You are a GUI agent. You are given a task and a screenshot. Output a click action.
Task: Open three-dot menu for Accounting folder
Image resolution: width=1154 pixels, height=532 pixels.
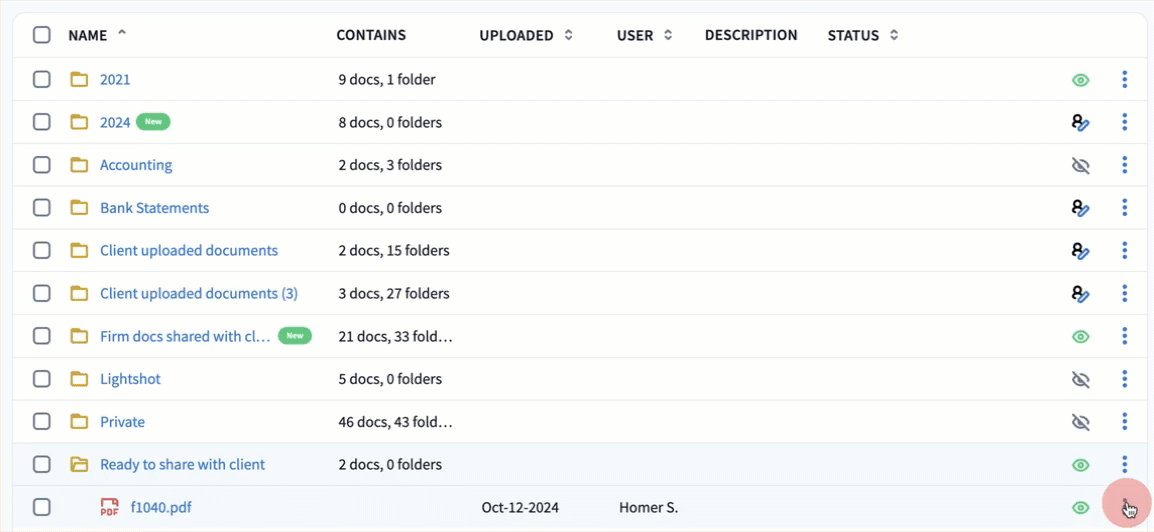[x=1125, y=165]
